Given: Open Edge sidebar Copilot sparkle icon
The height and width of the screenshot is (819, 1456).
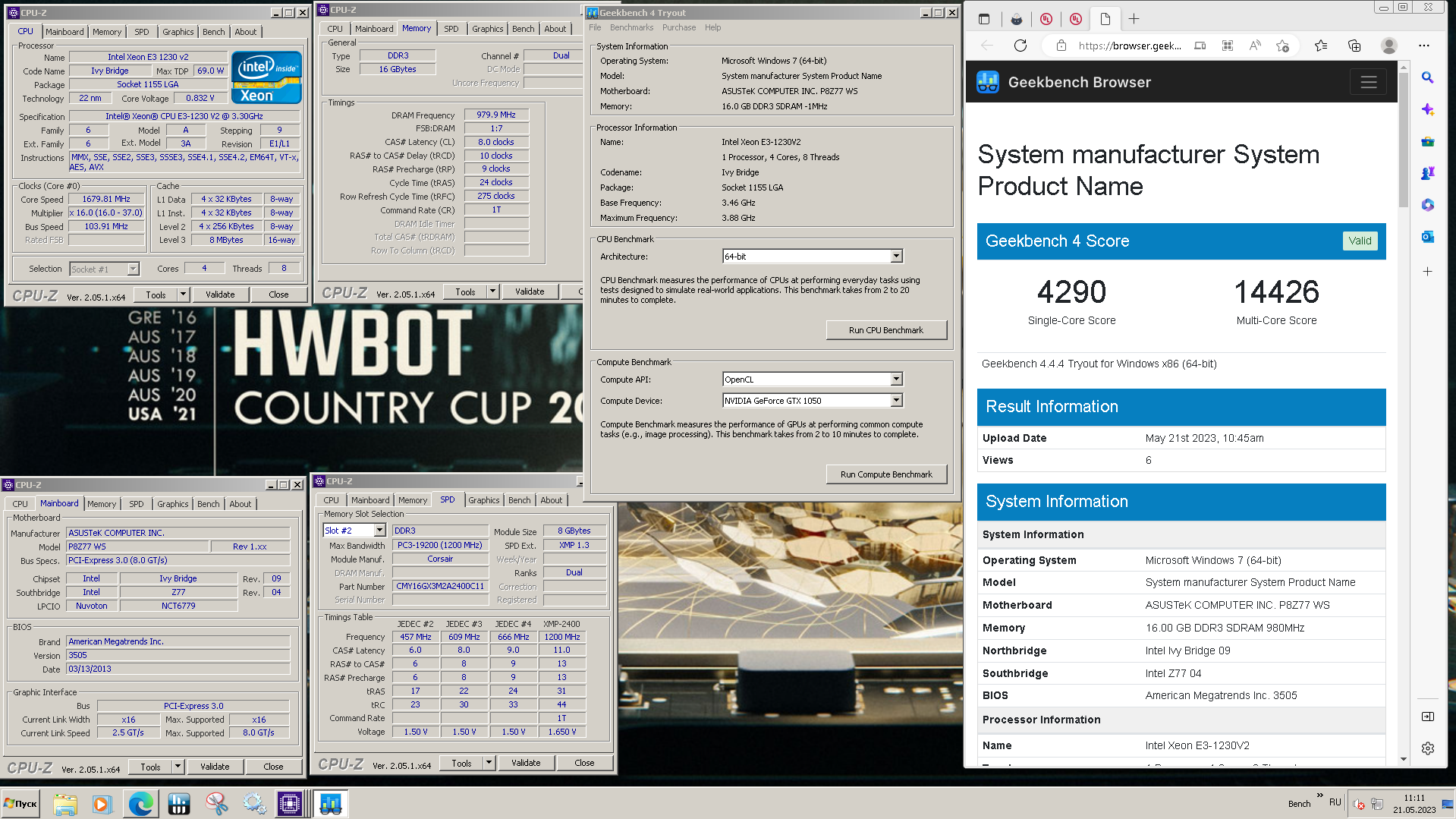Looking at the screenshot, I should [1427, 109].
